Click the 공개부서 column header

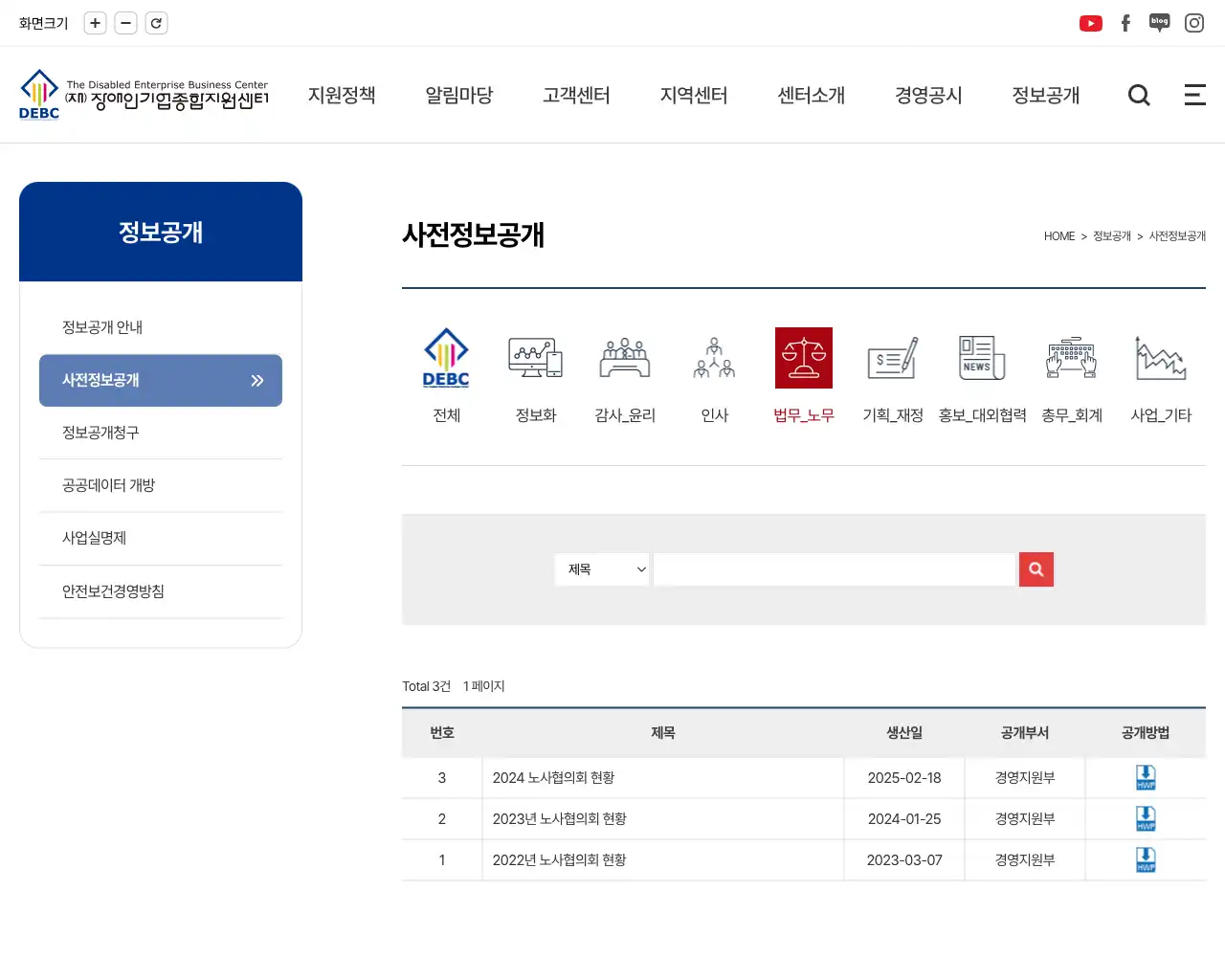click(x=1025, y=732)
